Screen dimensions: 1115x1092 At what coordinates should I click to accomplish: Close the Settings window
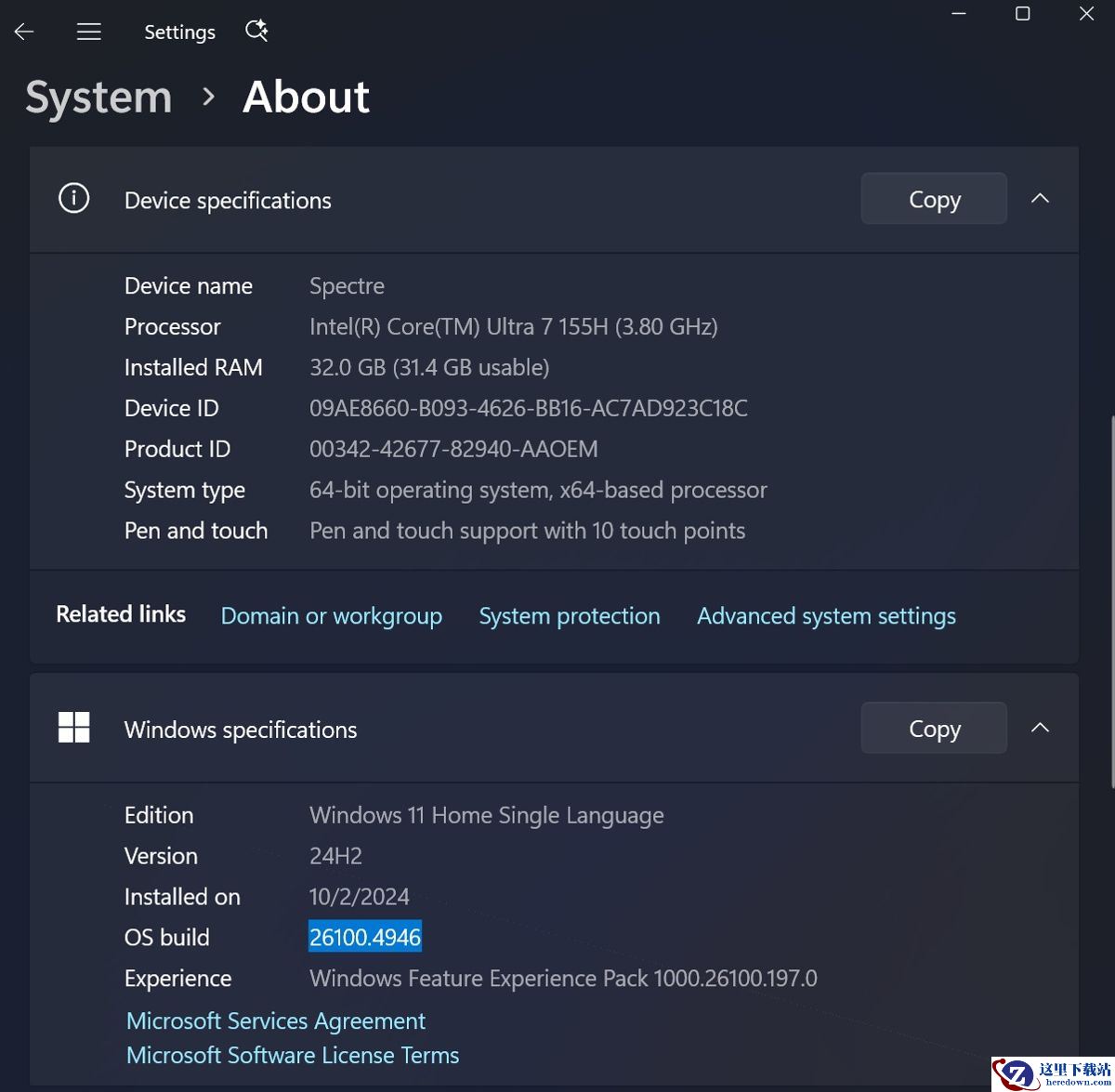tap(1086, 14)
